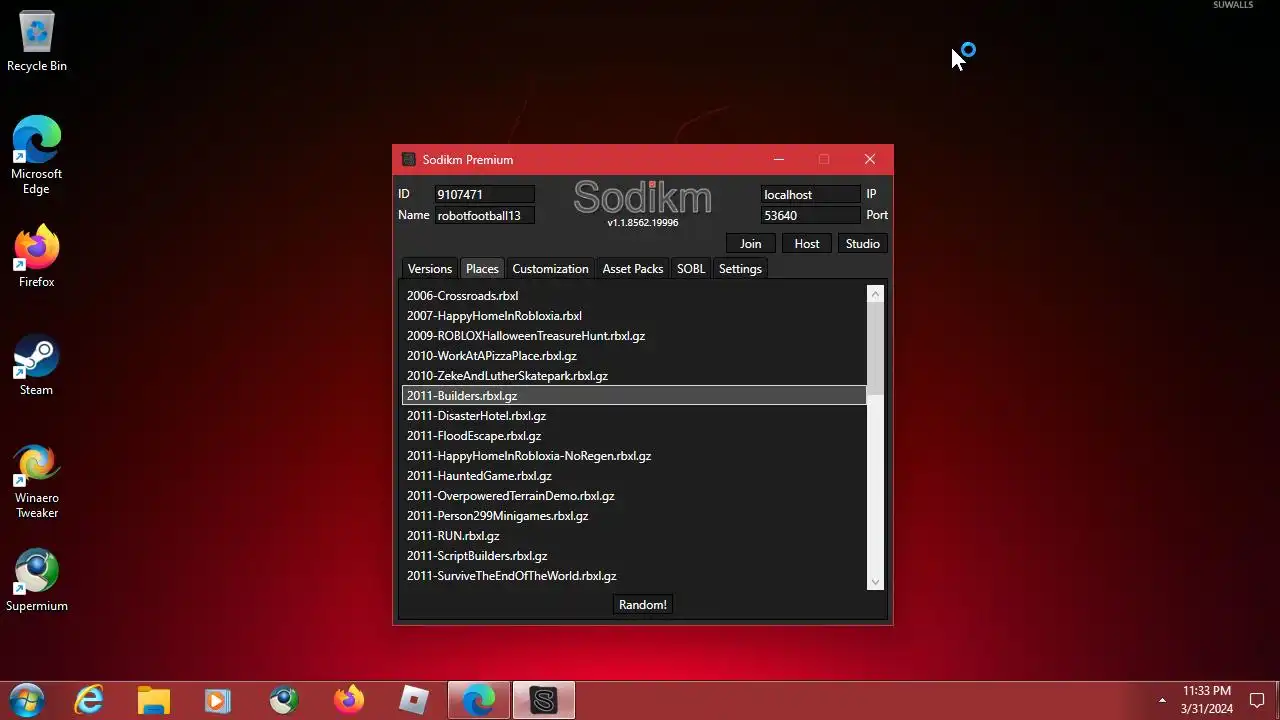Click the ID field containing 9107471
Screen dimensions: 1280x720
484,195
